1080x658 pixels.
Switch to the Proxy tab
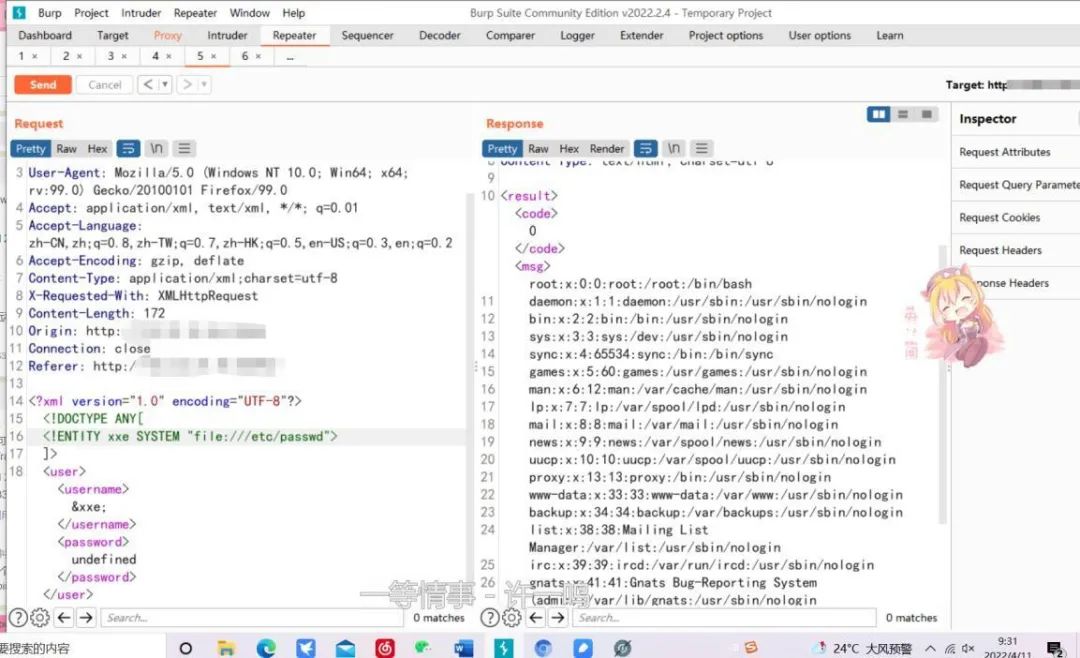point(167,35)
